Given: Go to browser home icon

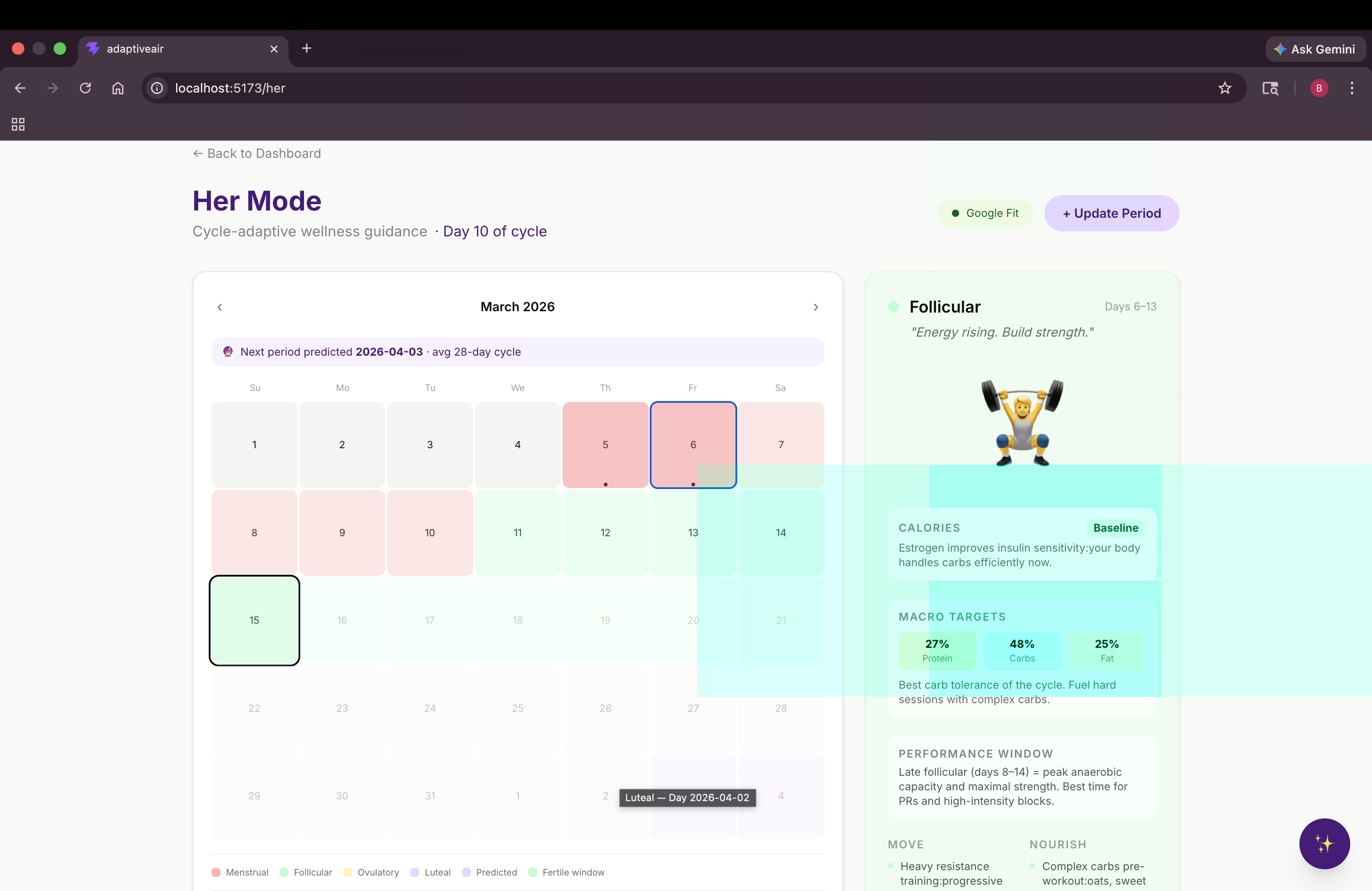Looking at the screenshot, I should pyautogui.click(x=118, y=88).
